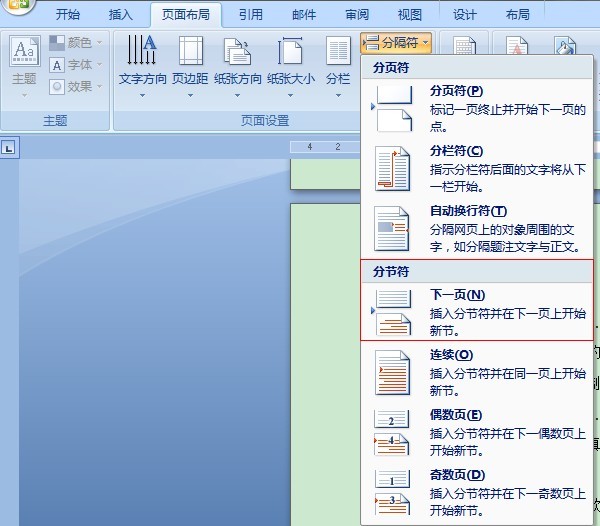The image size is (600, 526).
Task: Open the 引用 tab
Action: pos(251,15)
